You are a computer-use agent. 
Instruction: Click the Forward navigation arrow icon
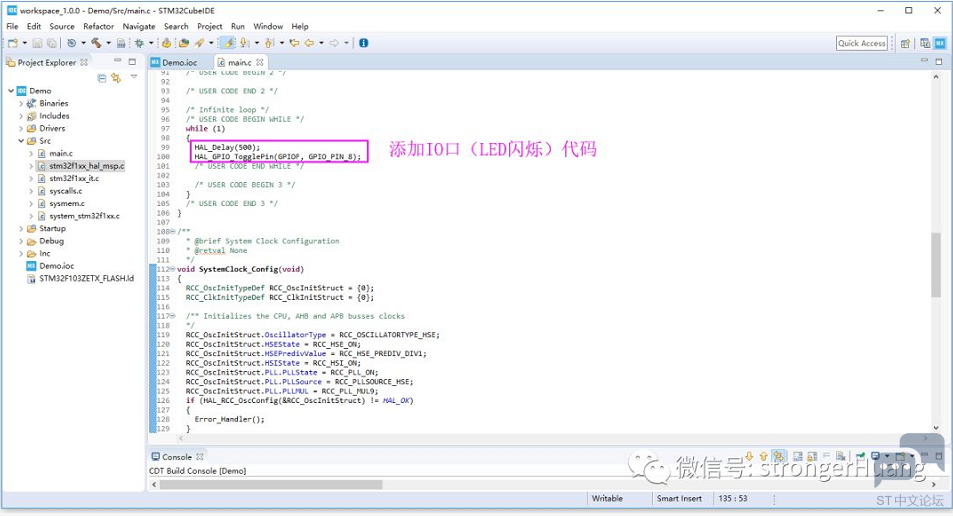click(x=334, y=43)
